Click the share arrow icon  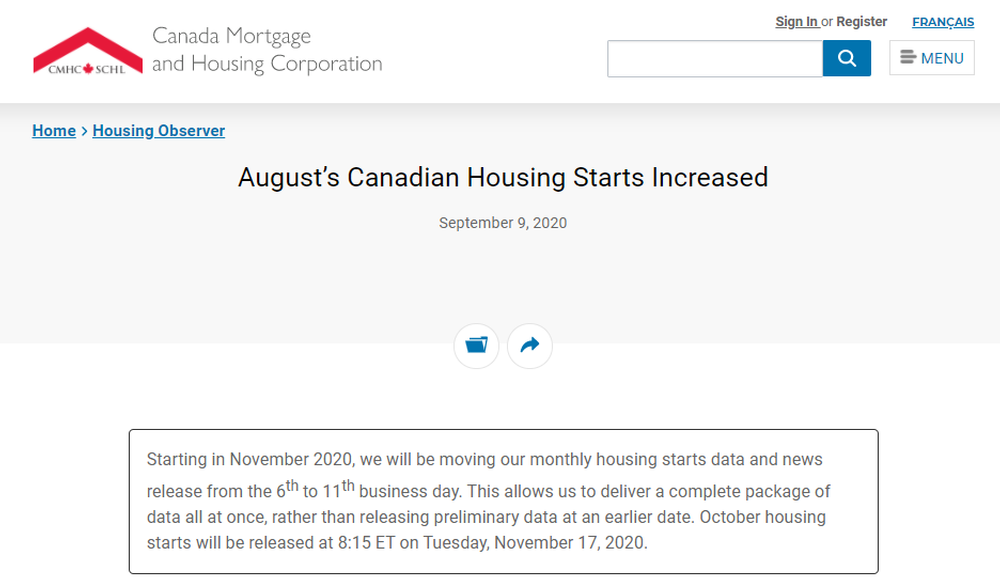(x=529, y=346)
